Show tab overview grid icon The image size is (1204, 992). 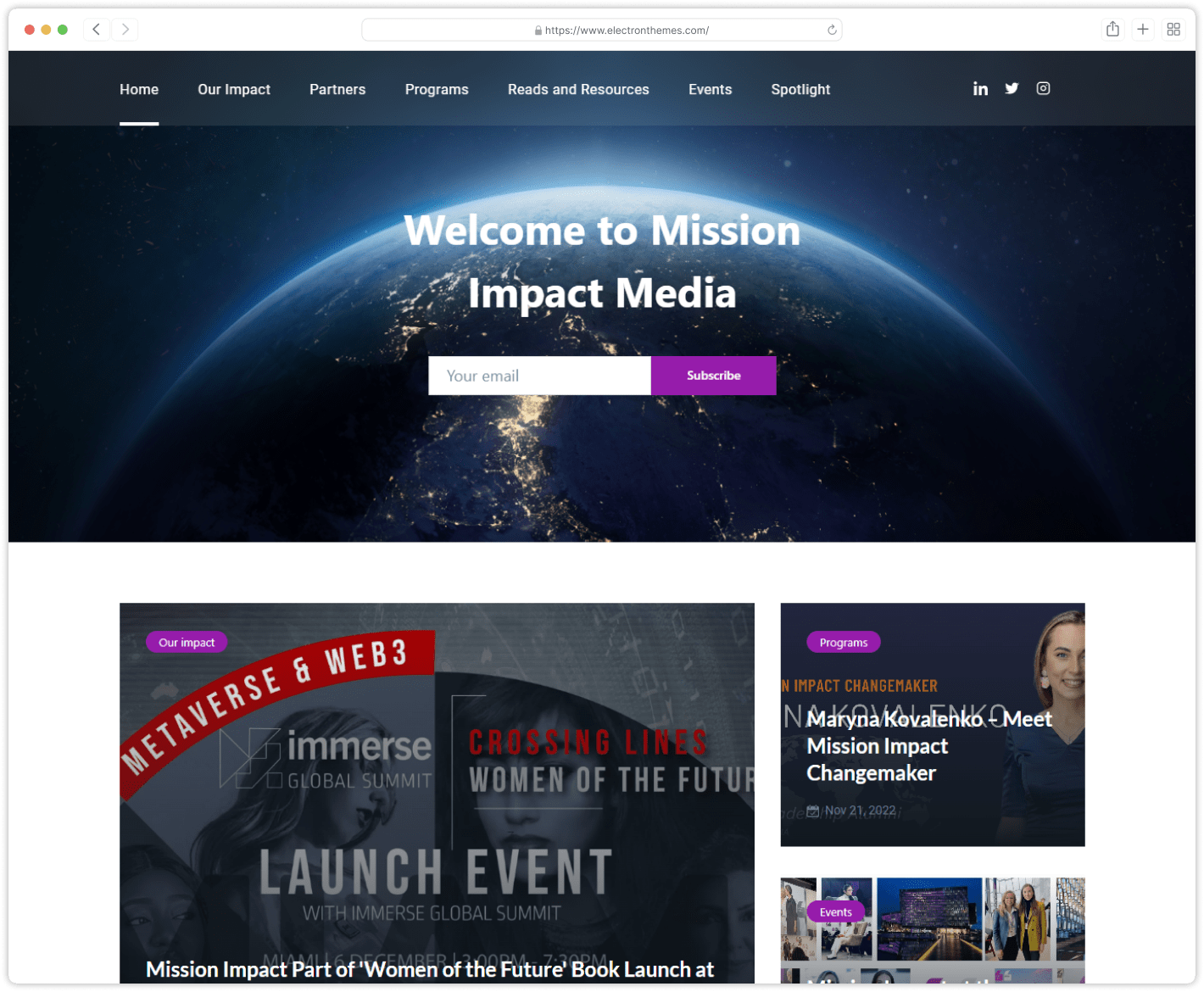tap(1173, 30)
